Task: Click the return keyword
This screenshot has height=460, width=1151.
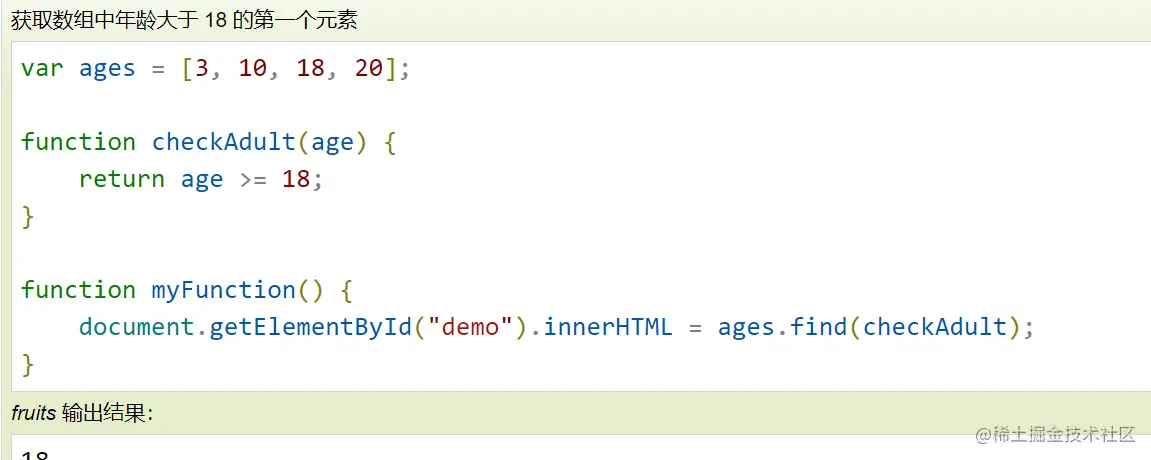Action: tap(121, 179)
